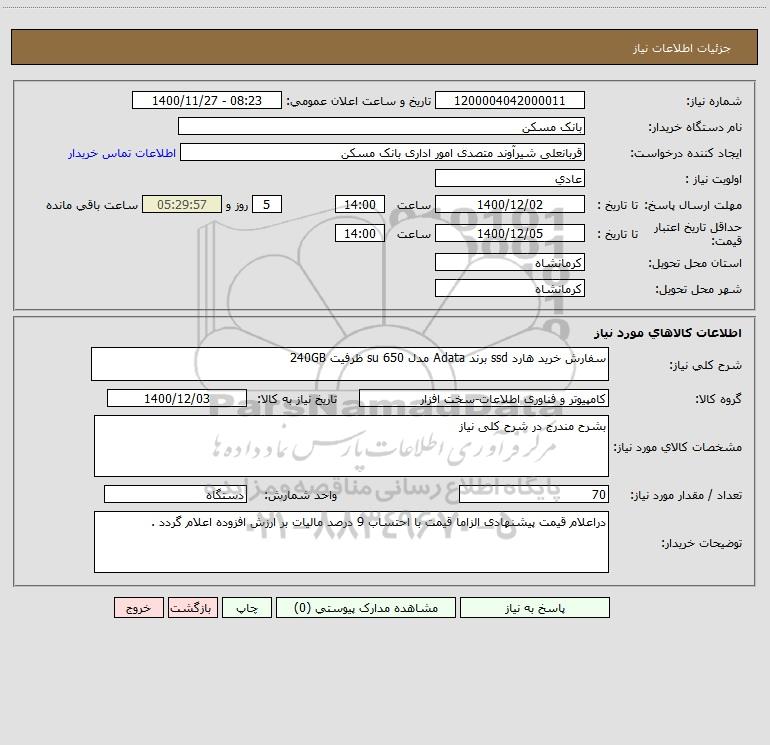Click the شرح کلی نیاز label
The height and width of the screenshot is (745, 770).
click(706, 365)
